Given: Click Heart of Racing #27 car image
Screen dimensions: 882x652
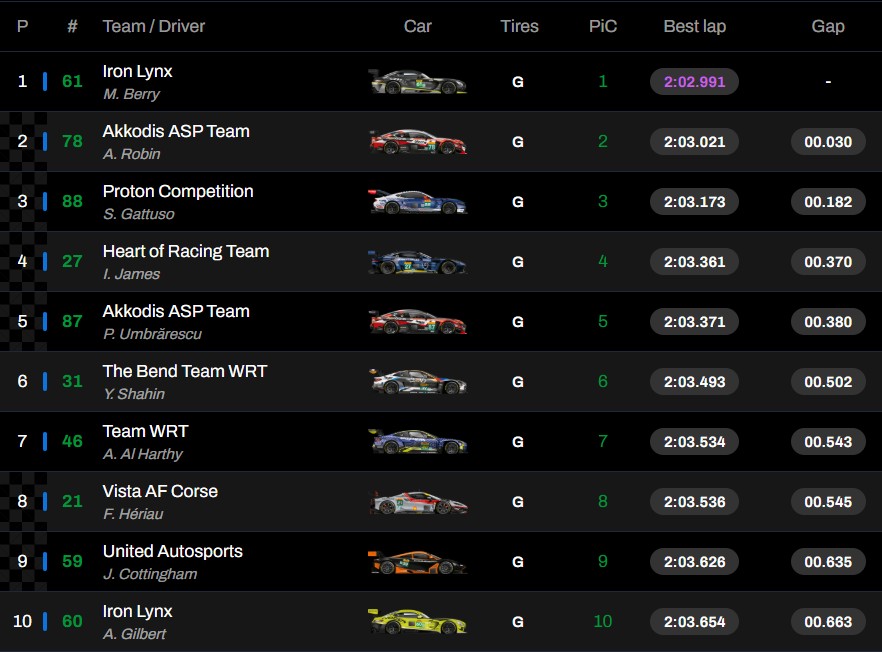Looking at the screenshot, I should (417, 262).
